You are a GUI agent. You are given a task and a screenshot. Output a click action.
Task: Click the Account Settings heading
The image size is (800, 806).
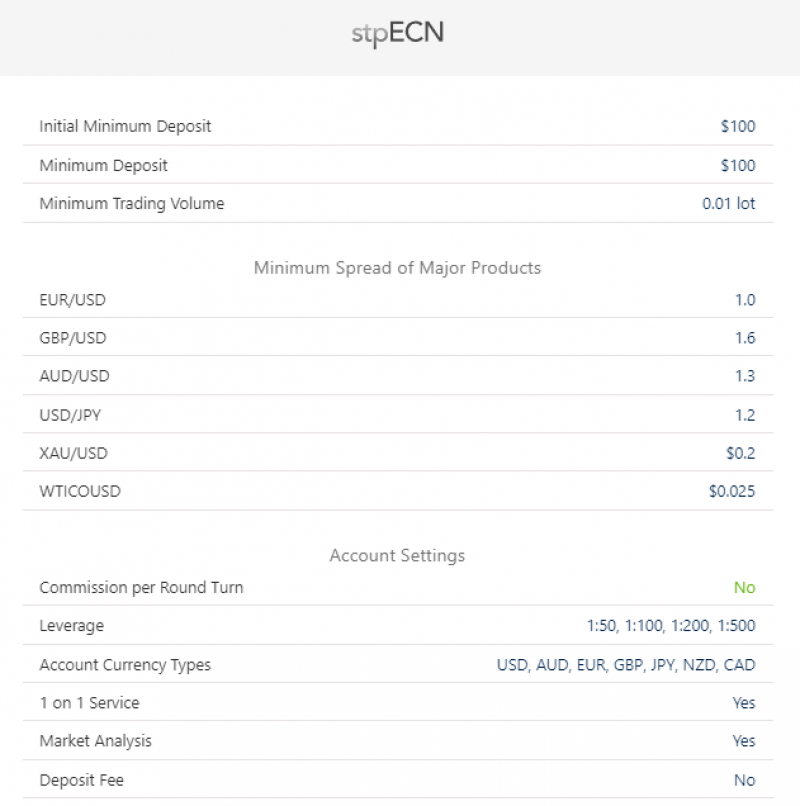397,556
